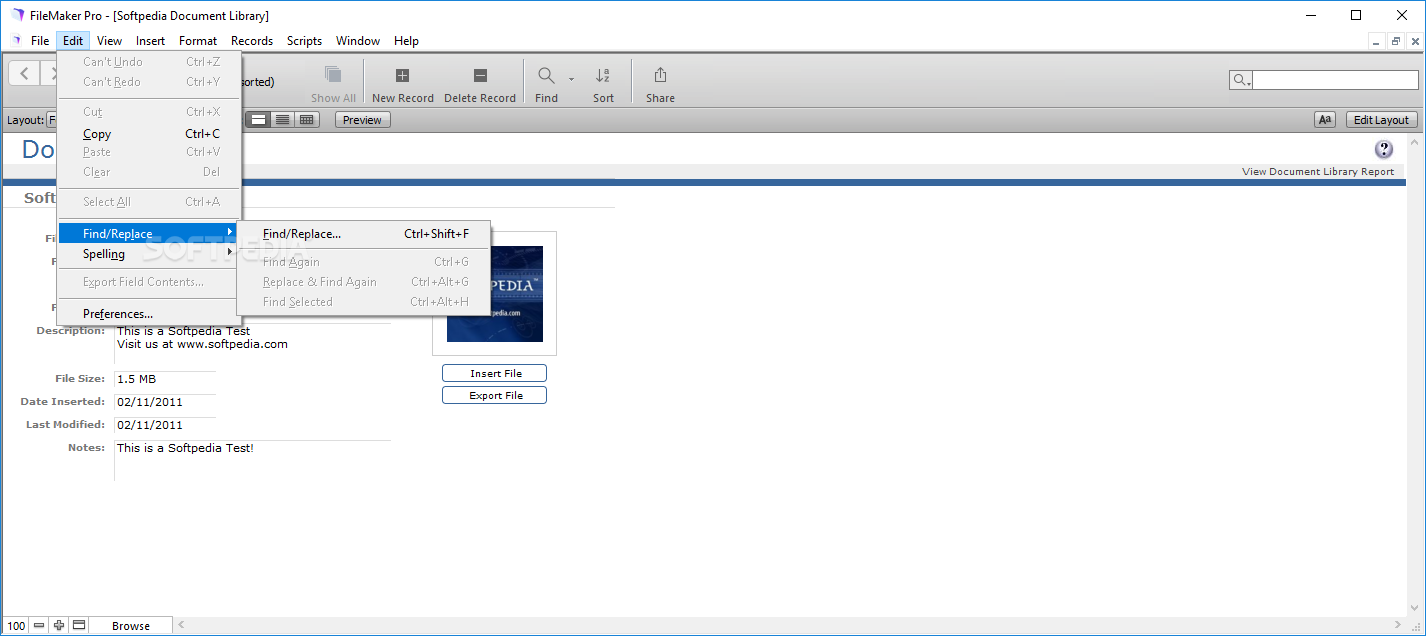Click the Notes field text

tap(185, 448)
